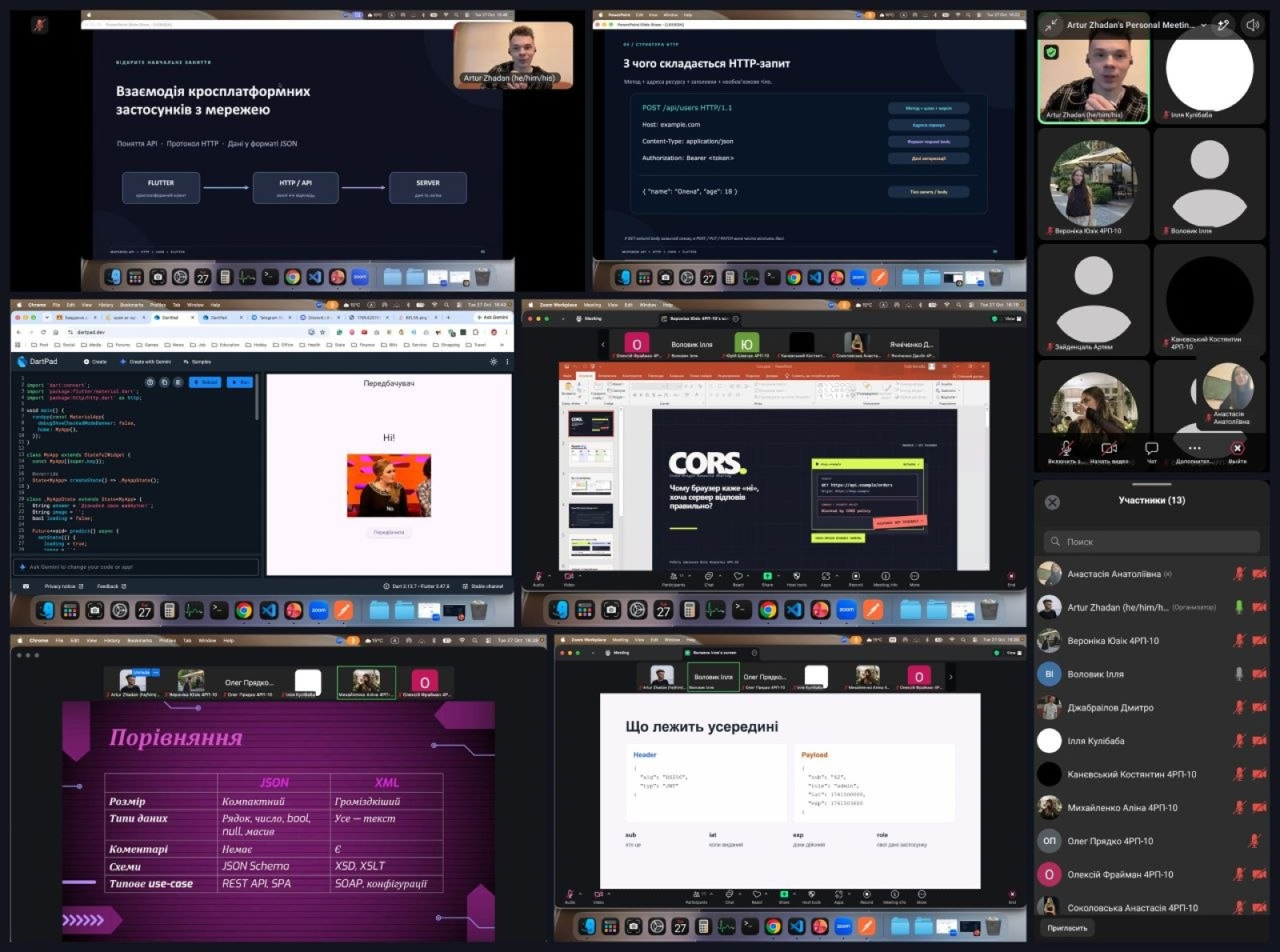
Task: Open Bookmarks menu in DartPad Chrome menu bar
Action: click(x=132, y=305)
